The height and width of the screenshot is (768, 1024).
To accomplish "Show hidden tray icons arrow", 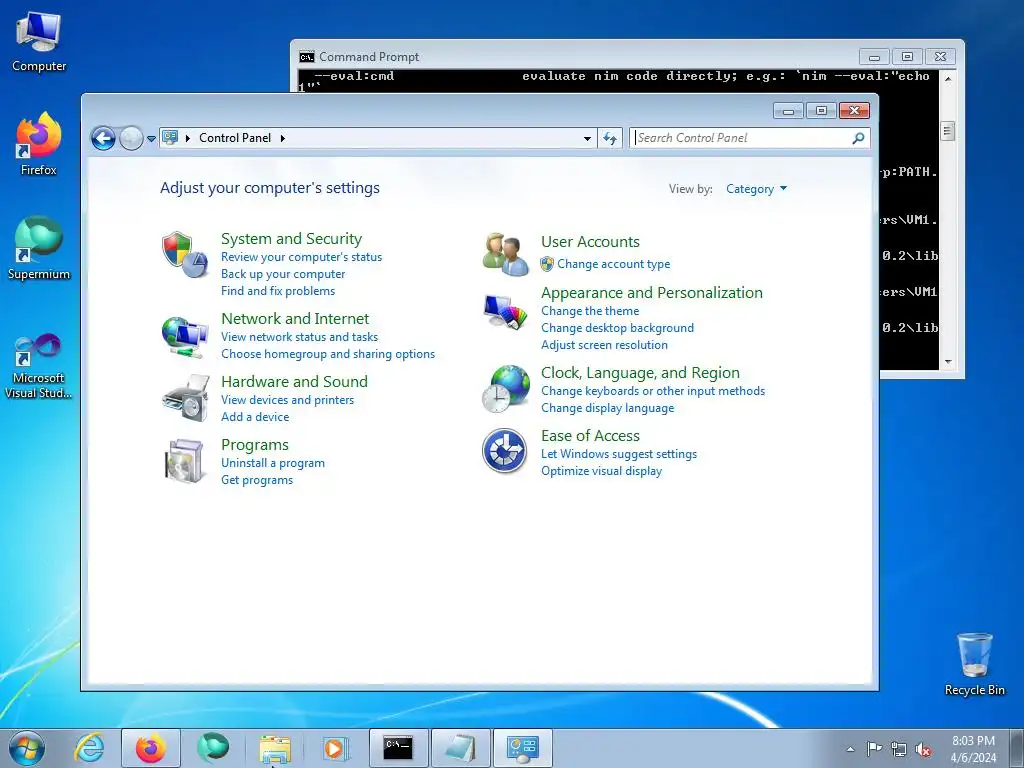I will coord(850,749).
